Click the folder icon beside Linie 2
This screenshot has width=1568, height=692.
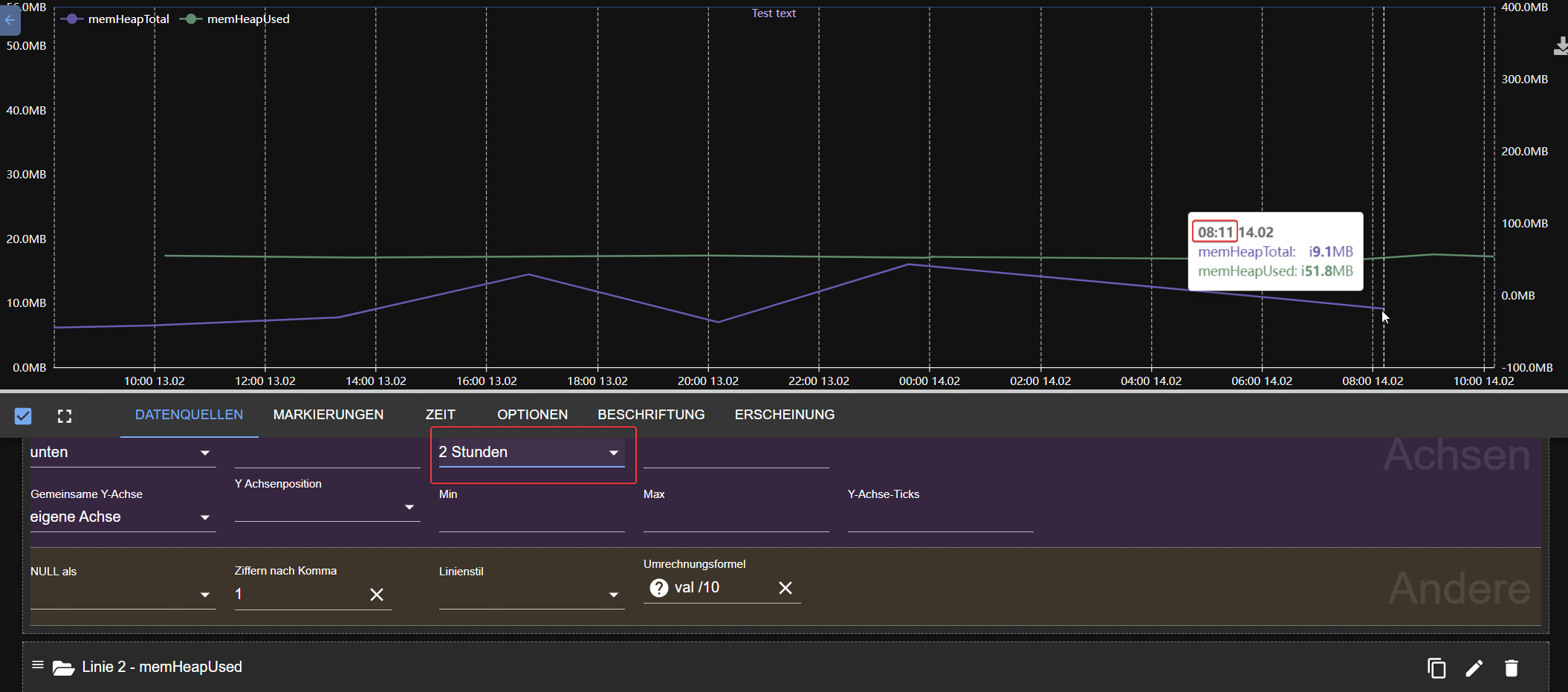[63, 667]
